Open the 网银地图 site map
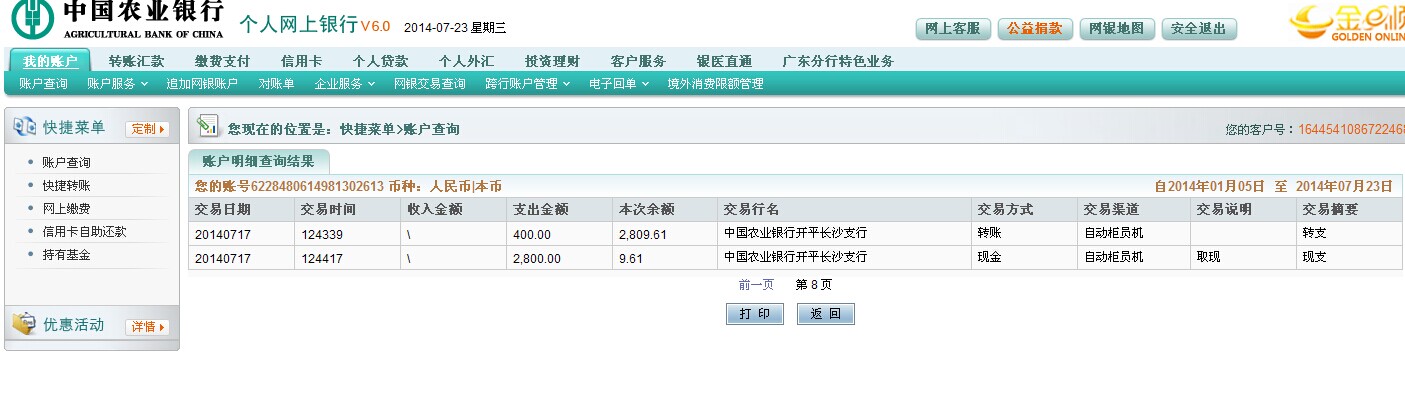The image size is (1405, 402). [x=1117, y=29]
